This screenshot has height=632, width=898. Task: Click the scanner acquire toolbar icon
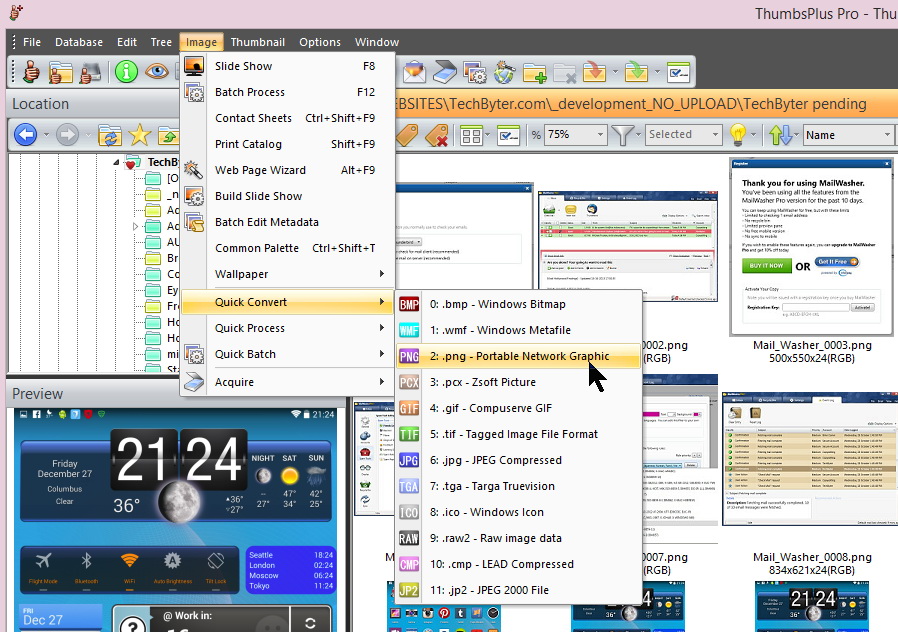point(444,72)
